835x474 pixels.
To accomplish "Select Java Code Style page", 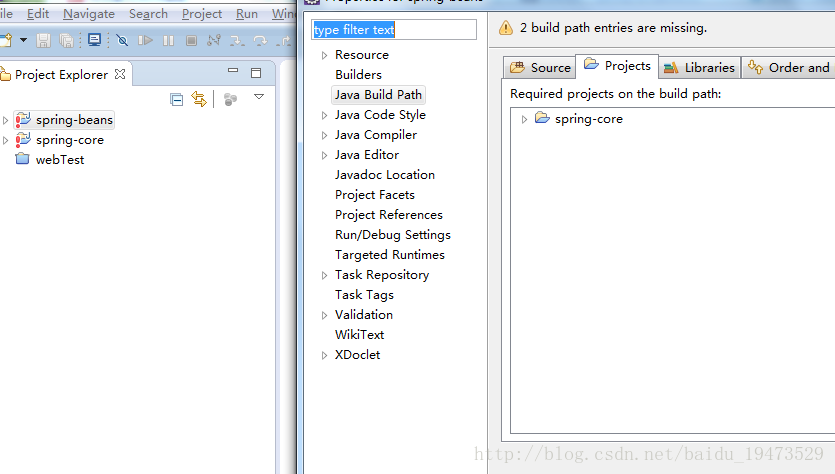I will tap(380, 115).
